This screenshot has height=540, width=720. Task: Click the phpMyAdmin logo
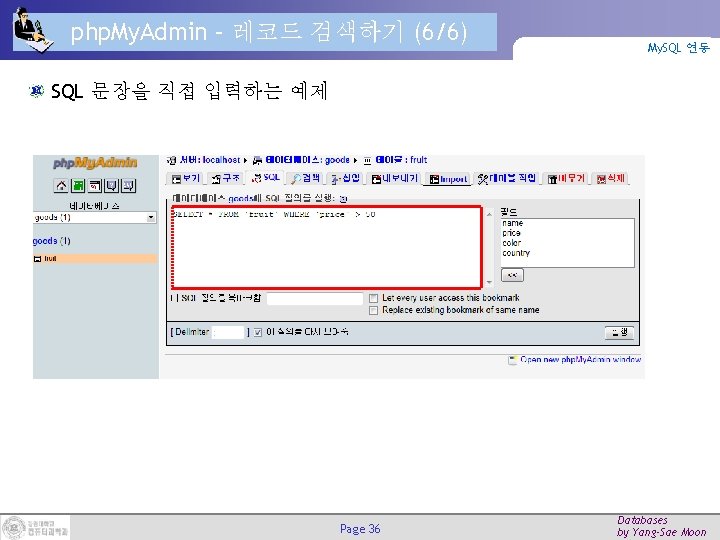pos(95,163)
